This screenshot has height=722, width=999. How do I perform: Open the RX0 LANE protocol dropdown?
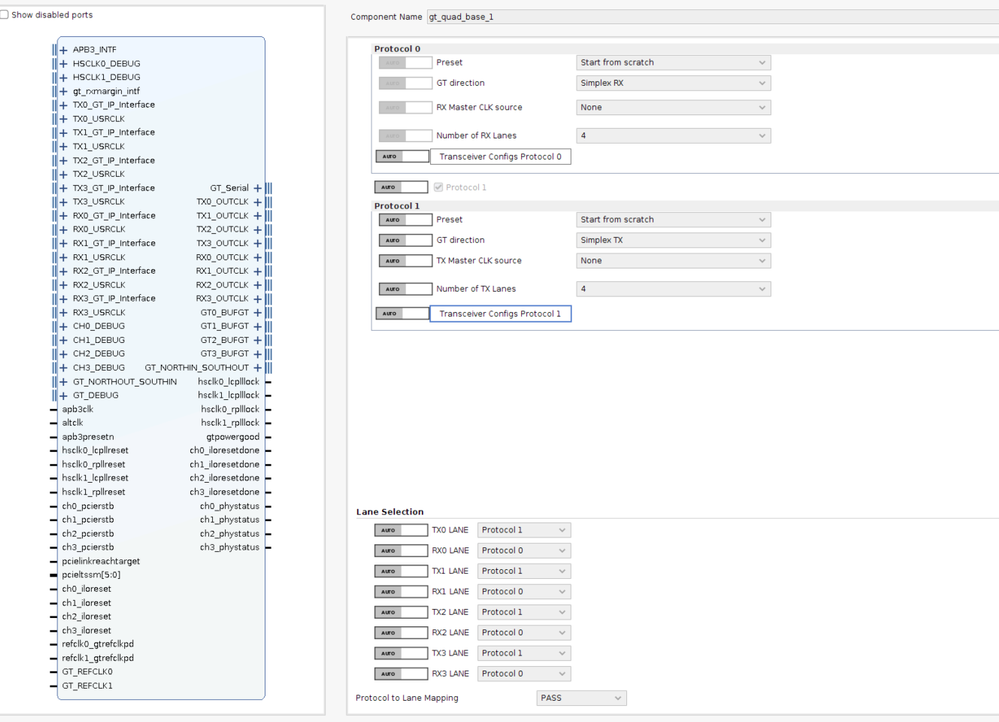524,551
